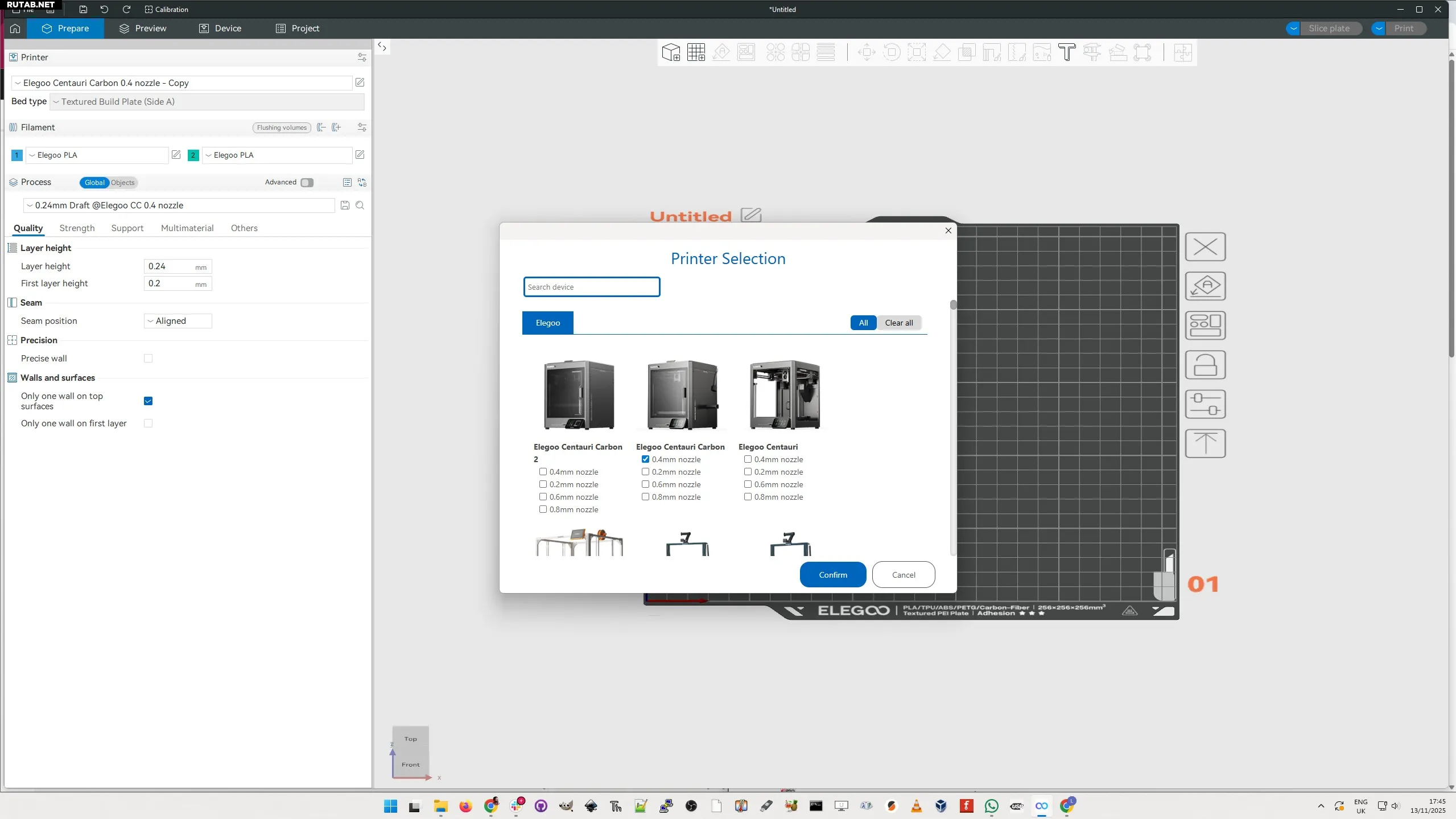The width and height of the screenshot is (1456, 819).
Task: Open the Seam position Aligned dropdown
Action: [178, 321]
